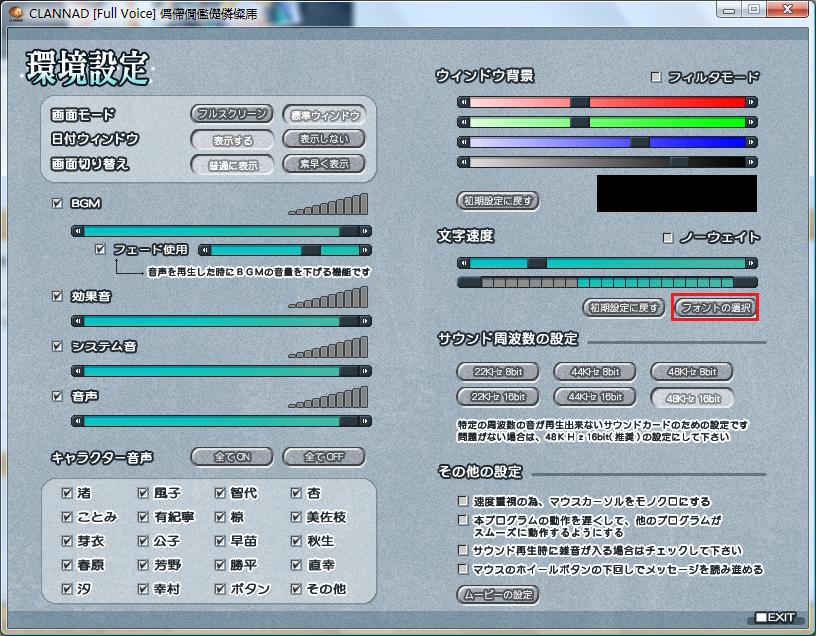Select 普通に表示 for screen transitions
This screenshot has width=816, height=636.
(x=232, y=165)
